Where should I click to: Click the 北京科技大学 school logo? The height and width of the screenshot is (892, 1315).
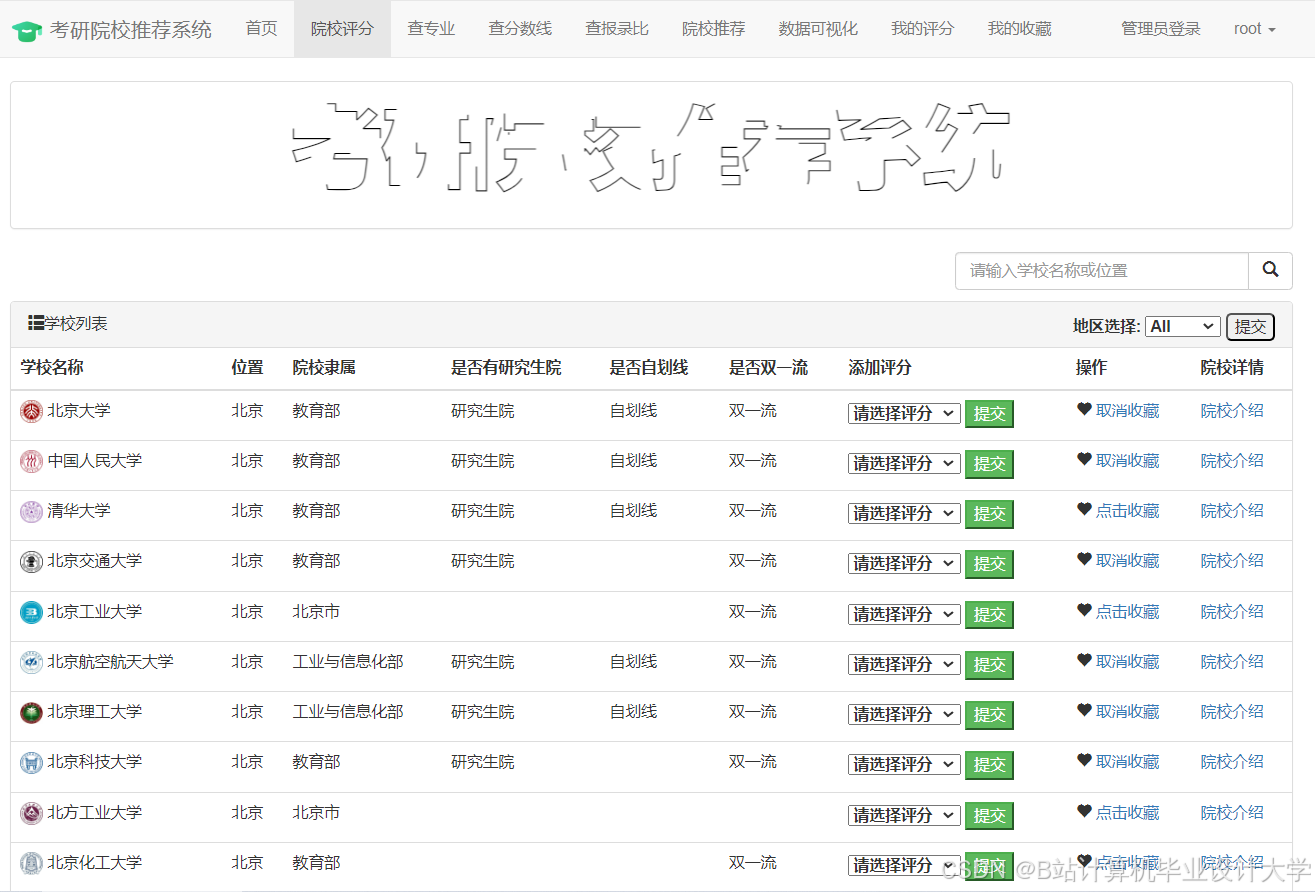32,762
